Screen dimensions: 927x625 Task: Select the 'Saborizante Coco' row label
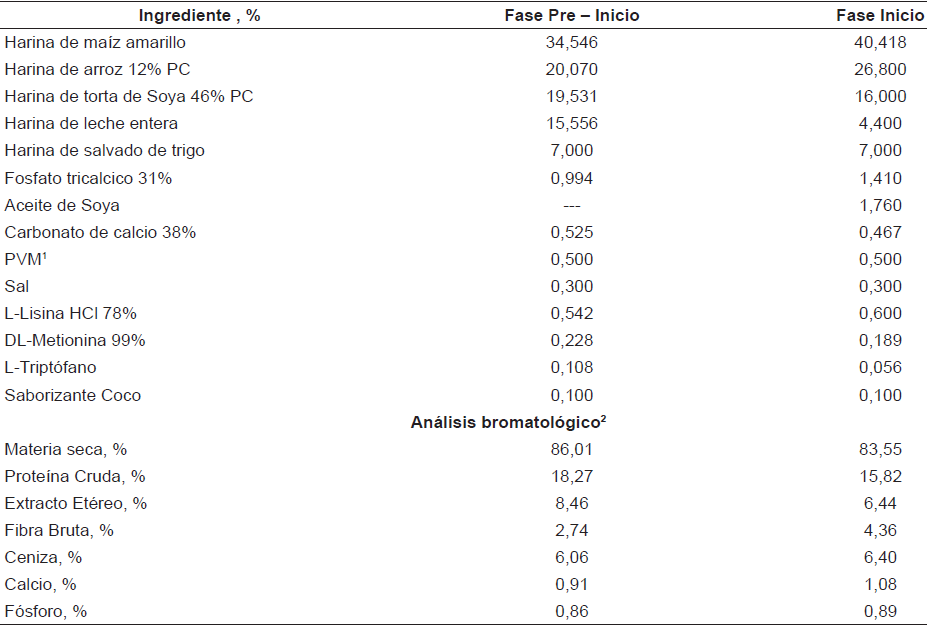[73, 395]
